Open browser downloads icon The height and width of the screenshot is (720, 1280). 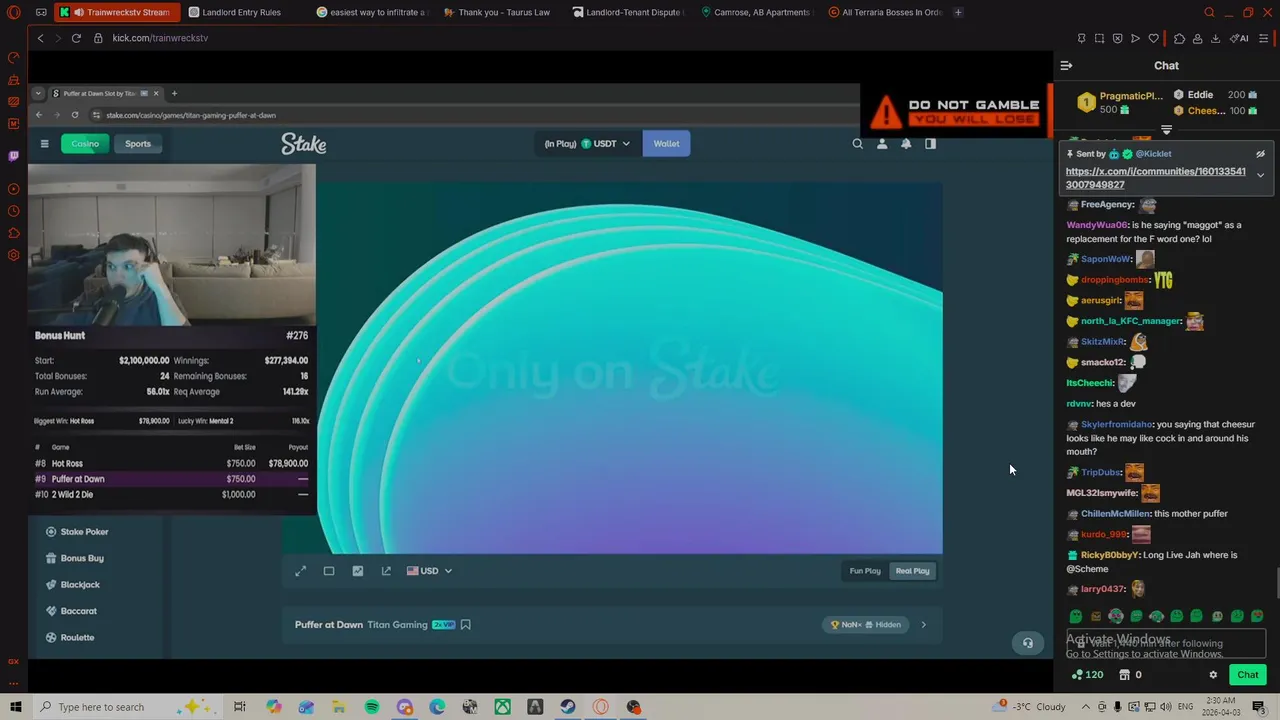[x=1215, y=38]
